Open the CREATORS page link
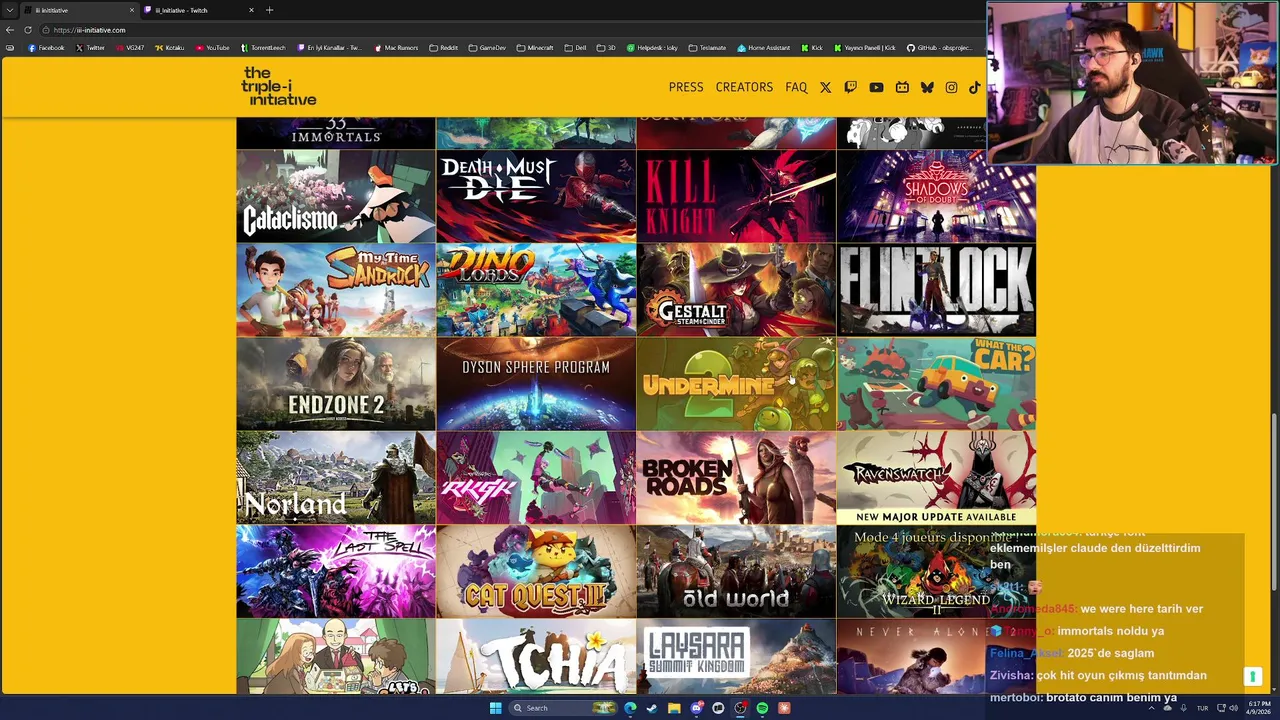Viewport: 1280px width, 720px height. (x=744, y=88)
